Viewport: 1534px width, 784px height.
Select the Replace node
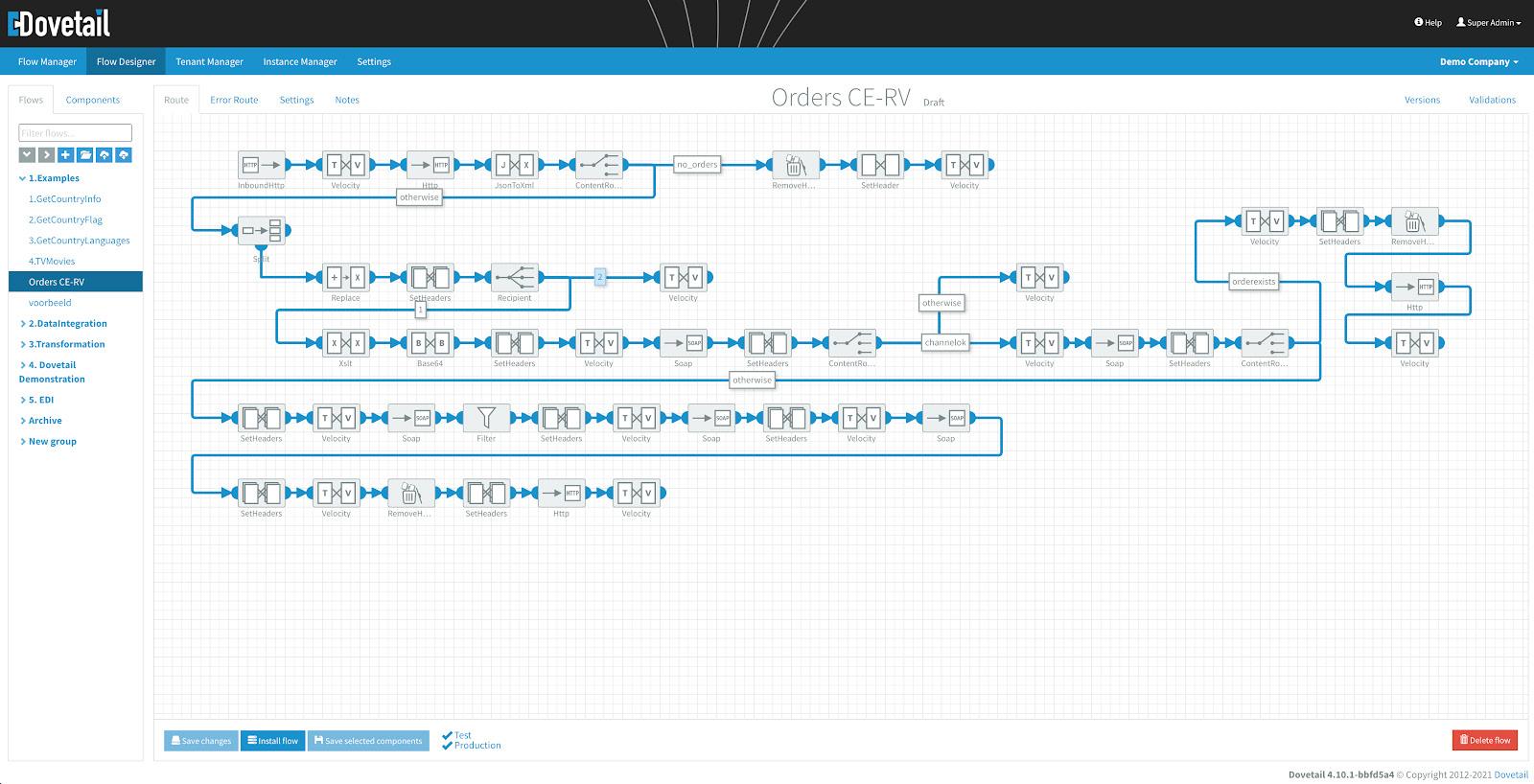coord(345,278)
